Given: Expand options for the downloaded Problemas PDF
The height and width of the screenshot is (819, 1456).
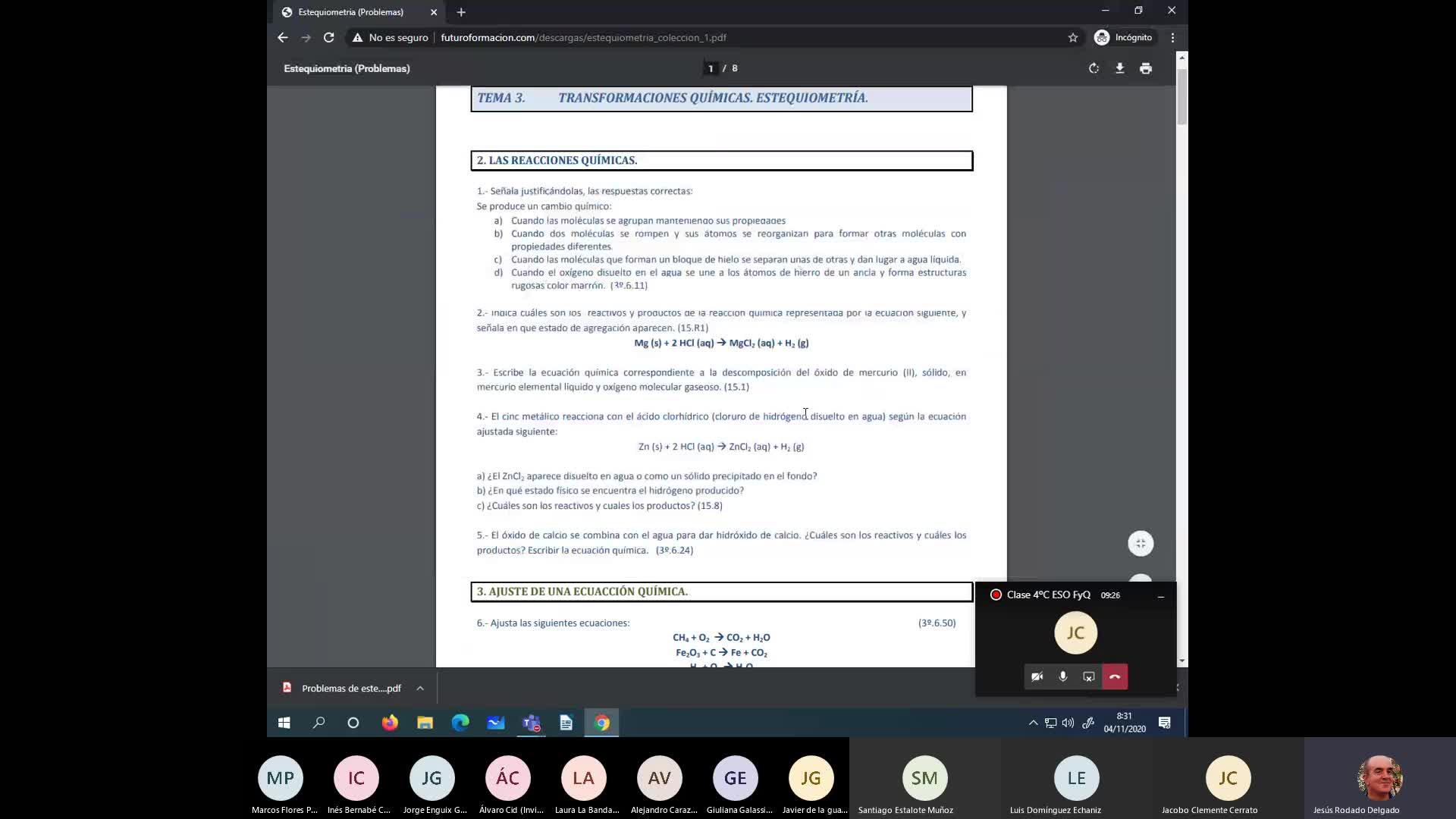Looking at the screenshot, I should pyautogui.click(x=420, y=688).
